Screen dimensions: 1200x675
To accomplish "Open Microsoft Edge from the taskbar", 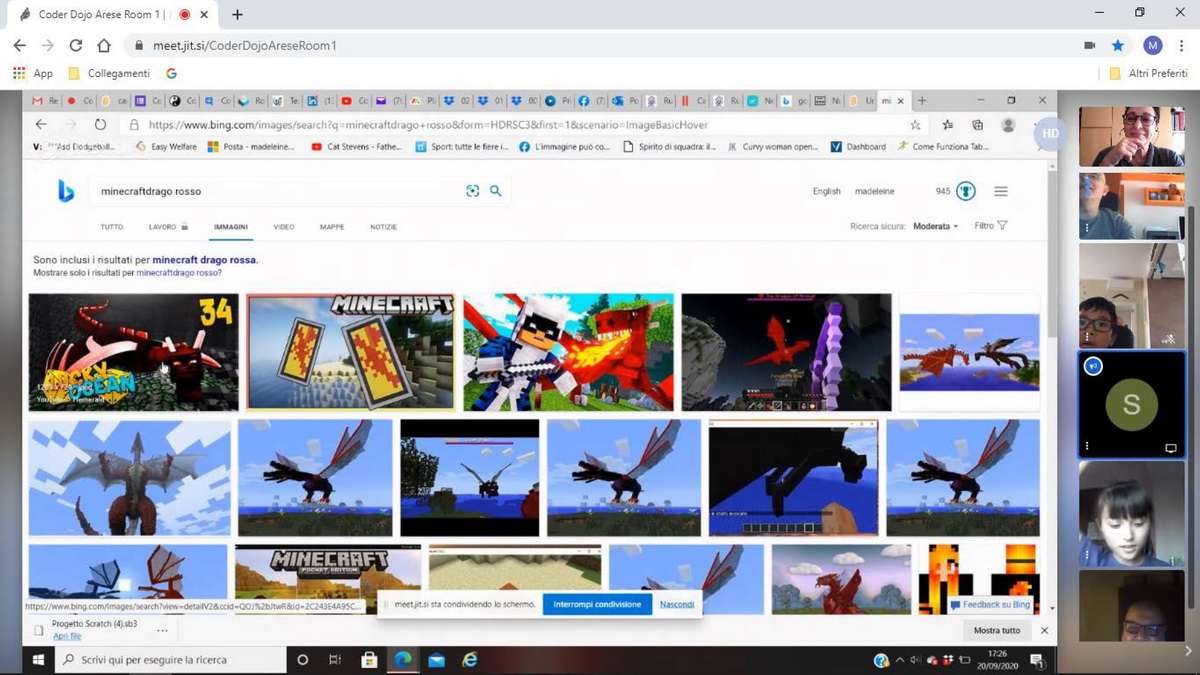I will 402,660.
